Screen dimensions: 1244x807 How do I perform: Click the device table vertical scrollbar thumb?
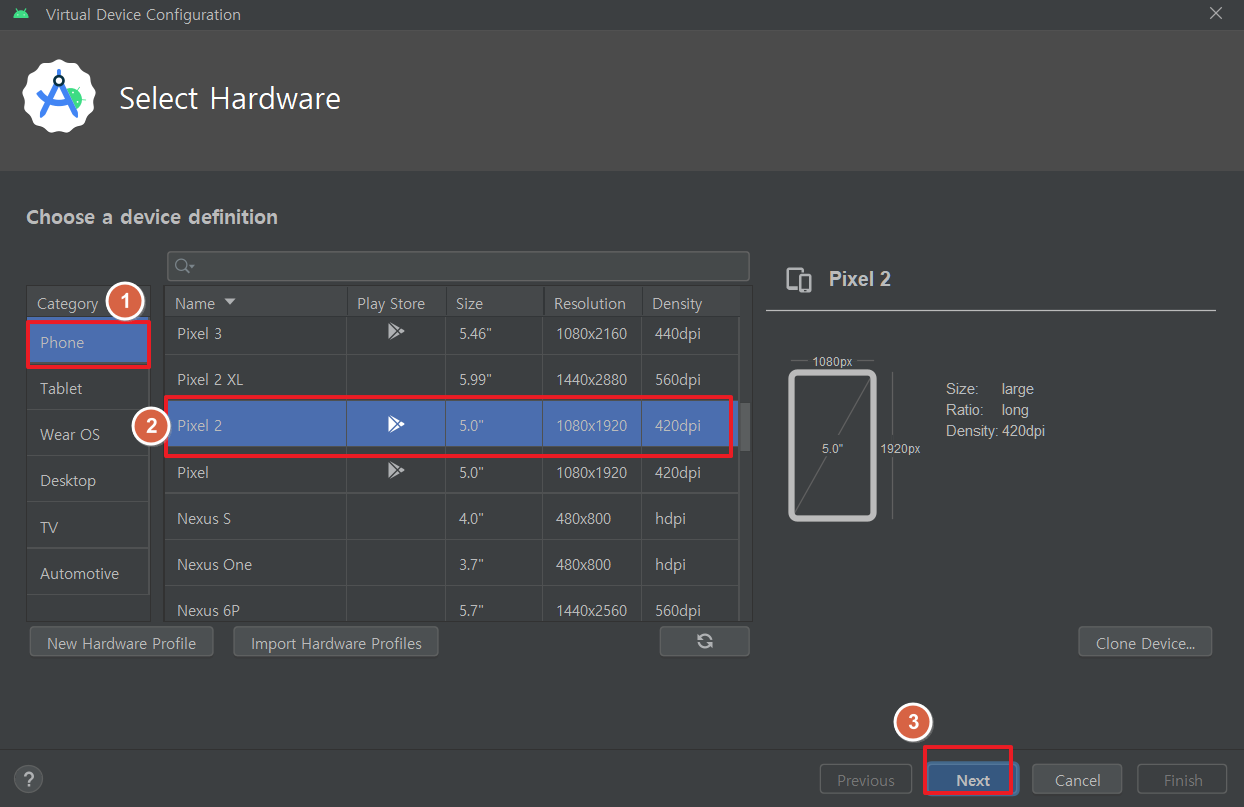(745, 426)
